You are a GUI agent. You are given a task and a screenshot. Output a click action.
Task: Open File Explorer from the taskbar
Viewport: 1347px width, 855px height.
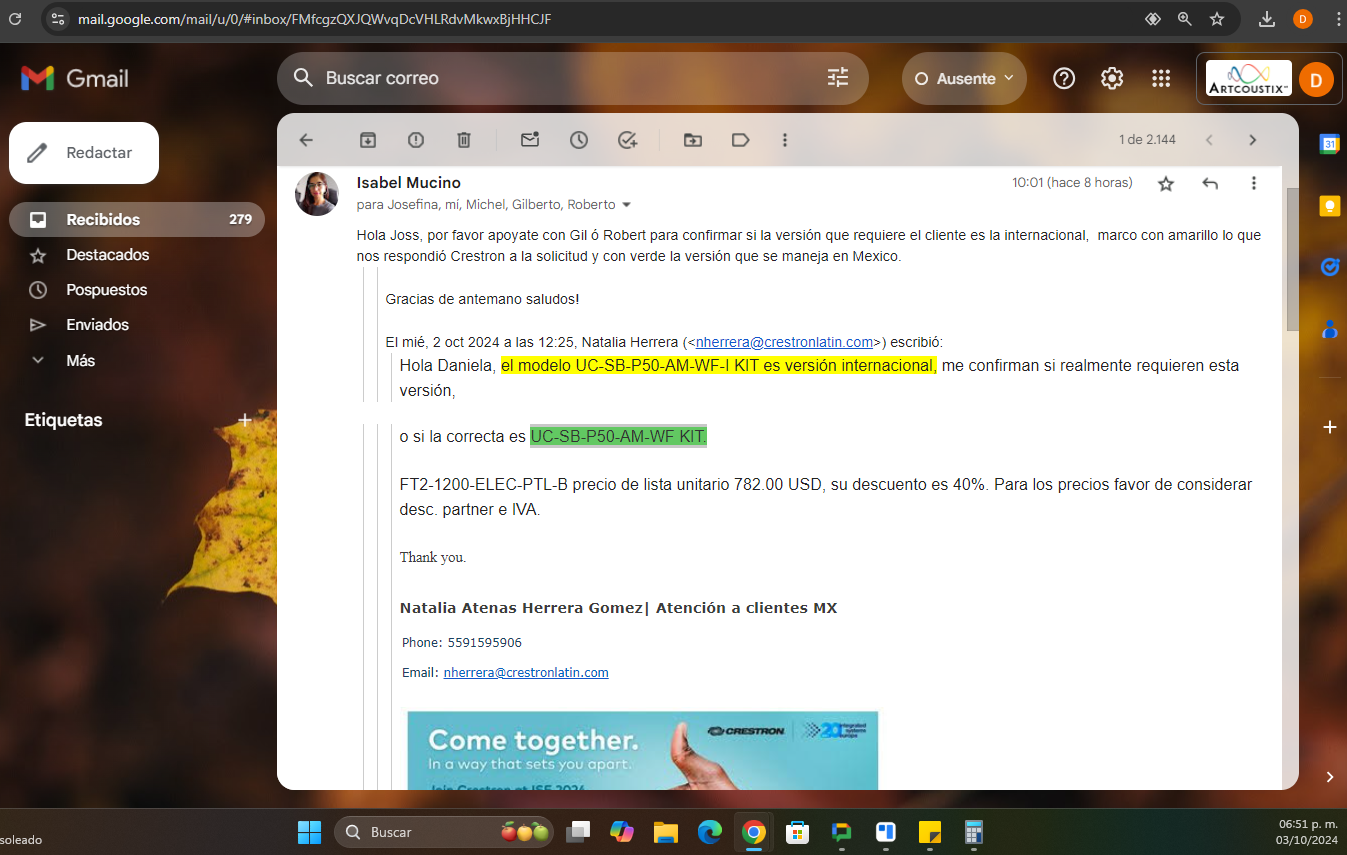[x=666, y=832]
